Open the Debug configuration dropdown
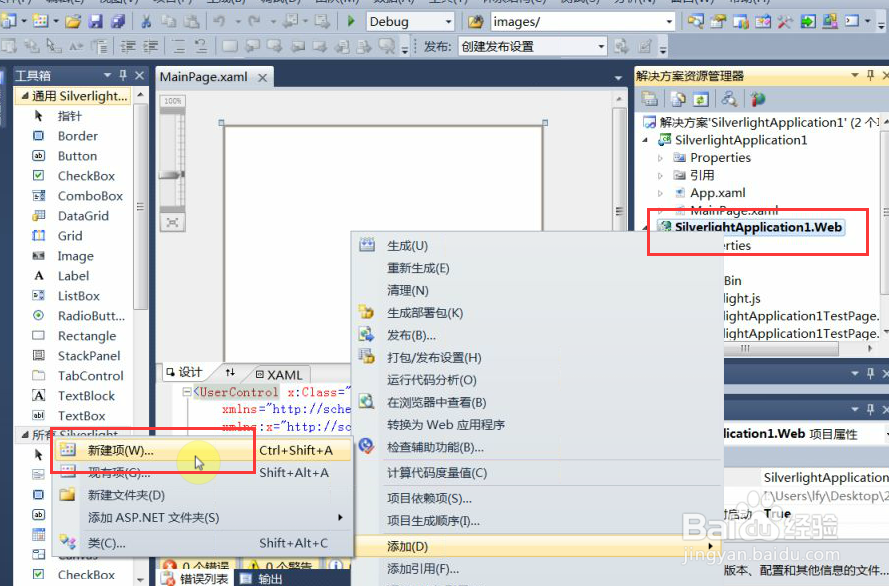 pos(448,22)
